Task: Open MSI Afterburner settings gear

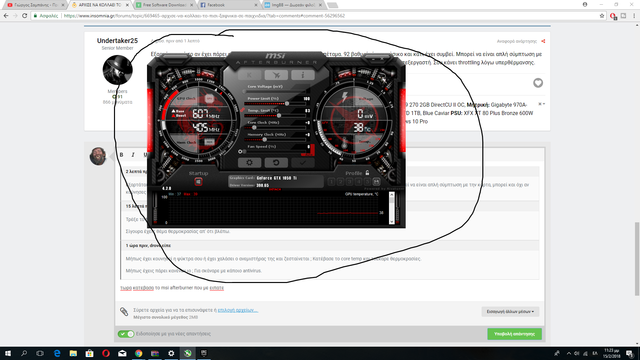Action: coord(249,162)
